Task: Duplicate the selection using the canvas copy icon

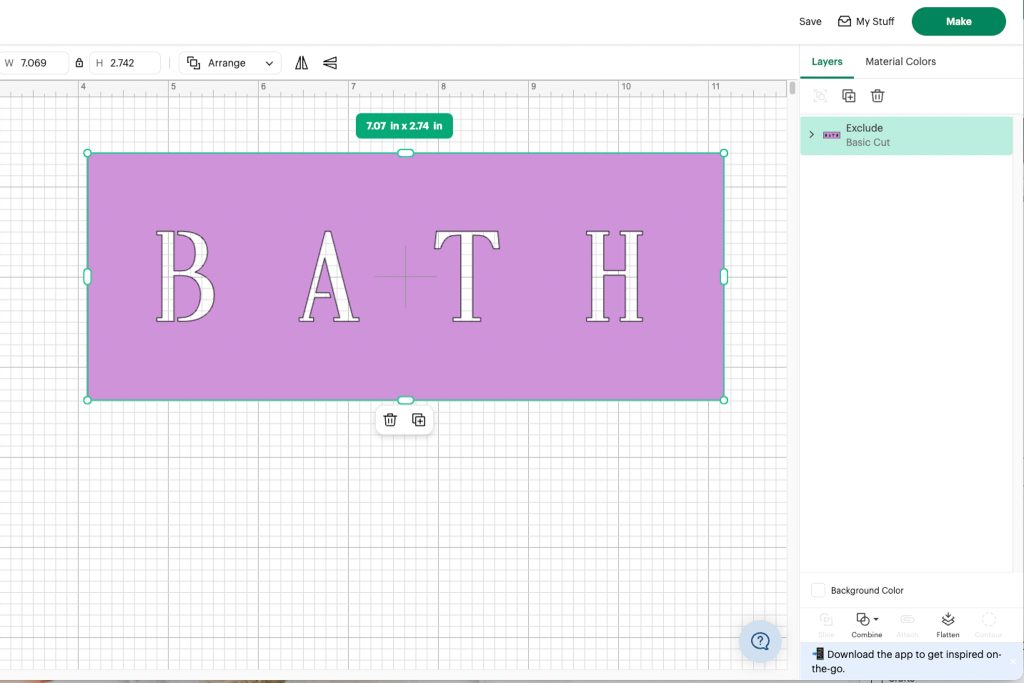Action: [419, 420]
